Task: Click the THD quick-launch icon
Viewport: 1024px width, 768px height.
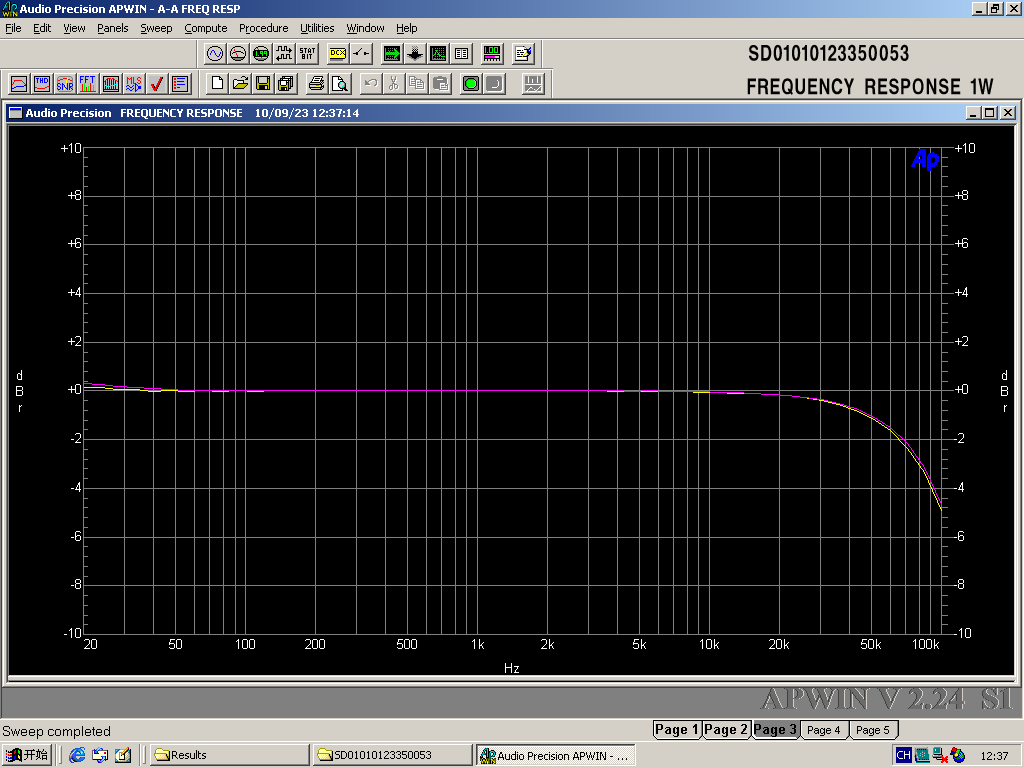Action: coord(42,84)
